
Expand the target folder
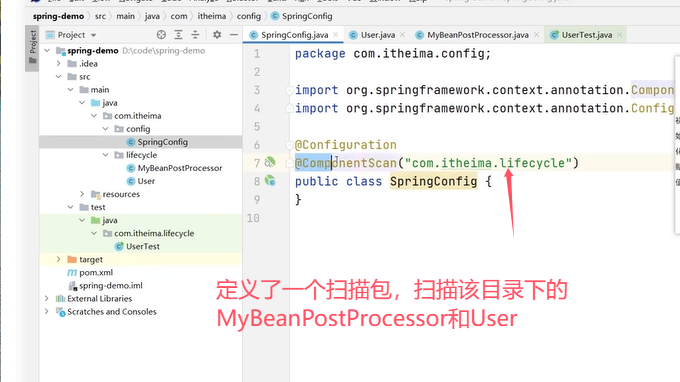[59, 259]
